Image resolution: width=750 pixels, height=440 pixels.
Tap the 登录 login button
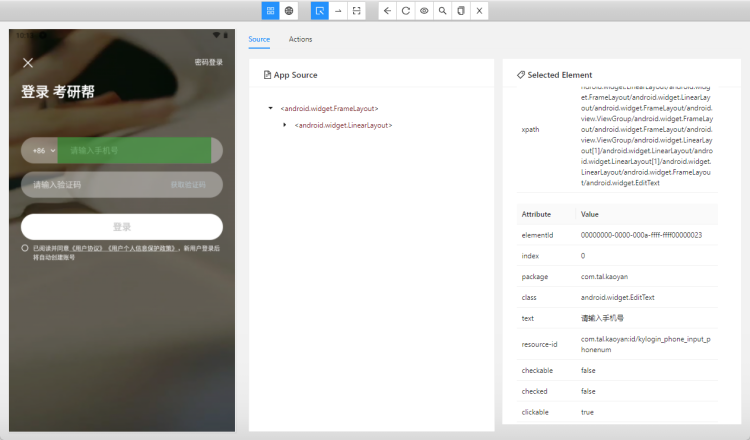coord(122,227)
